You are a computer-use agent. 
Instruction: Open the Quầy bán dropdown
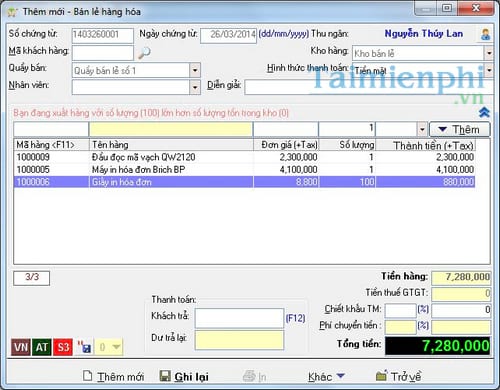[x=195, y=70]
